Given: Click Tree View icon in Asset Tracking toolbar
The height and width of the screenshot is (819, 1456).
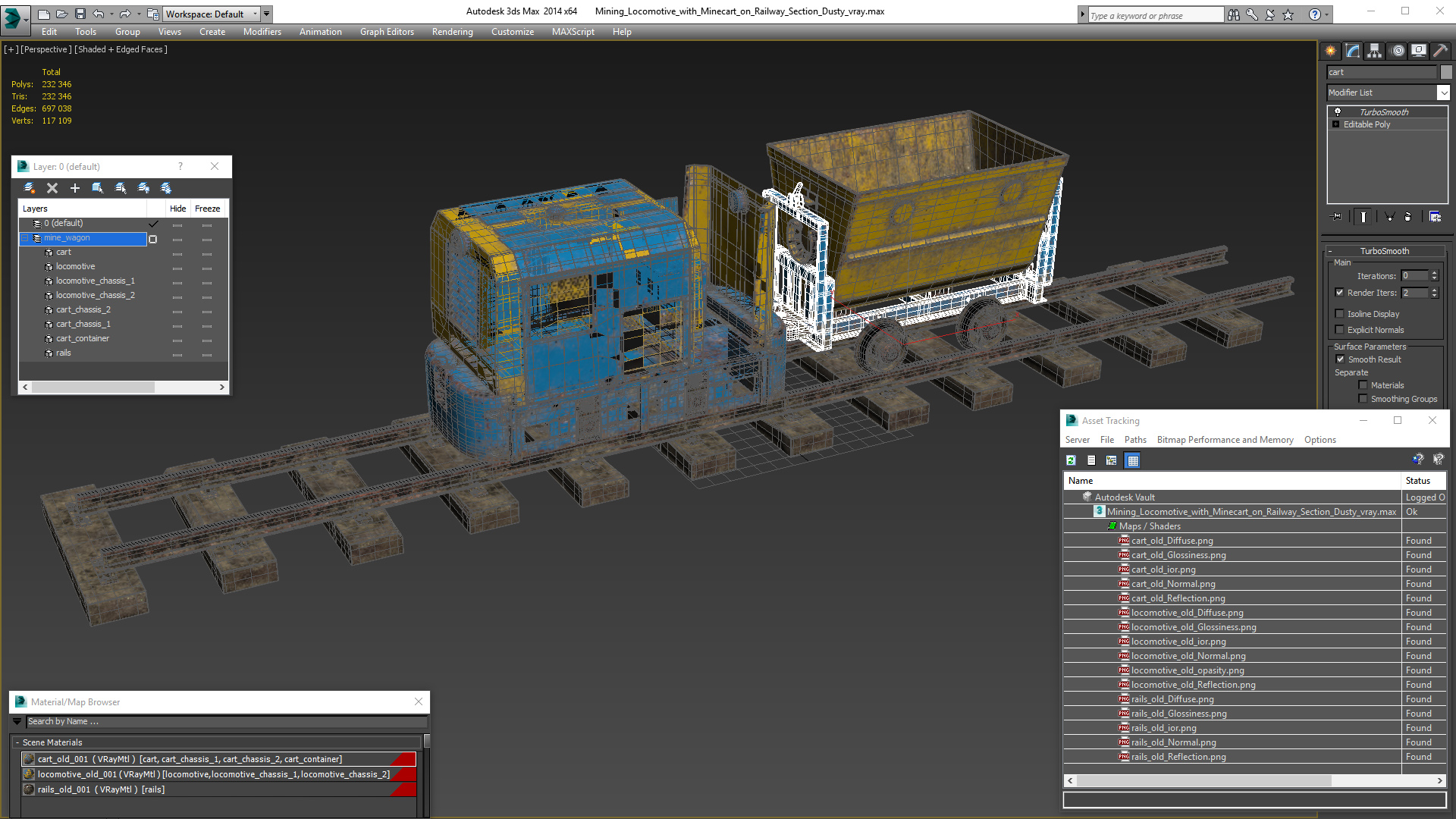Looking at the screenshot, I should pos(1112,460).
